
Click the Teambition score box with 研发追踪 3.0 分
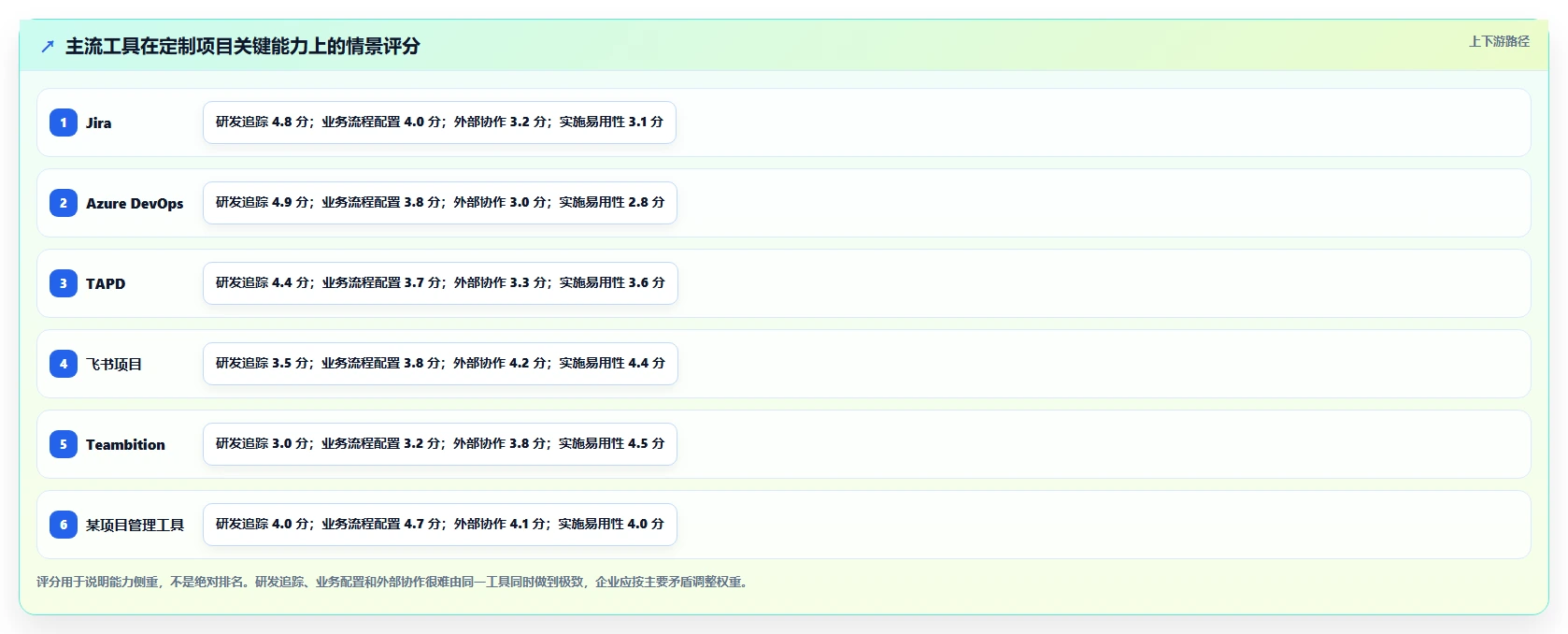tap(440, 444)
